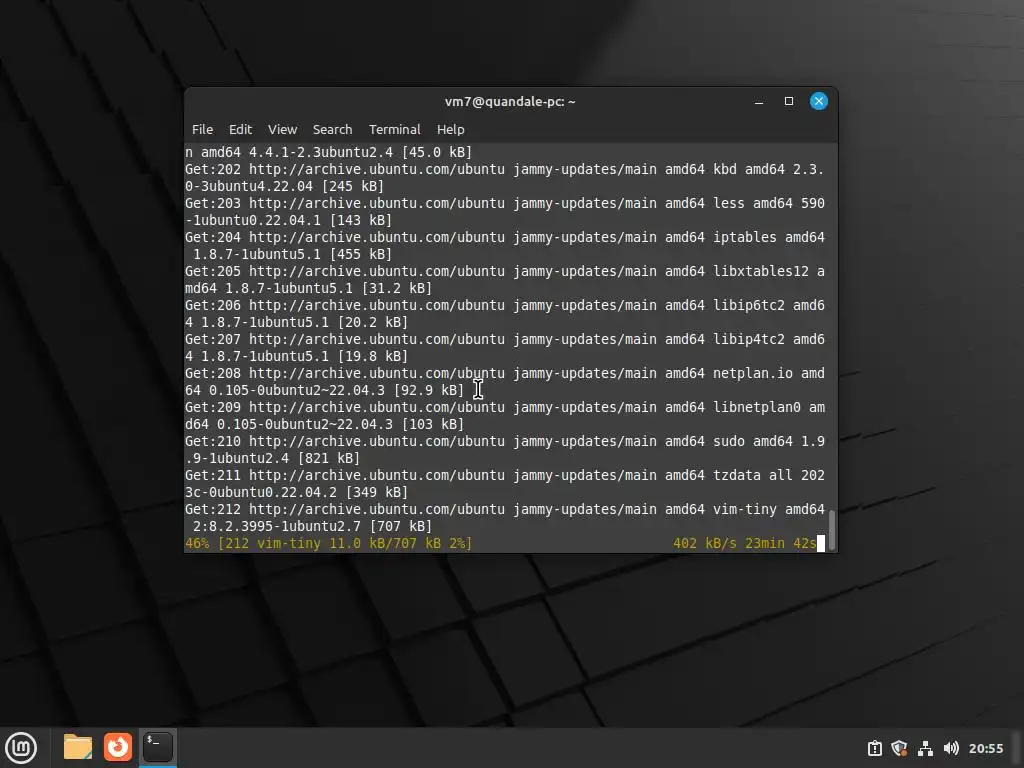This screenshot has width=1024, height=768.
Task: Open the Search menu in terminal
Action: 332,129
